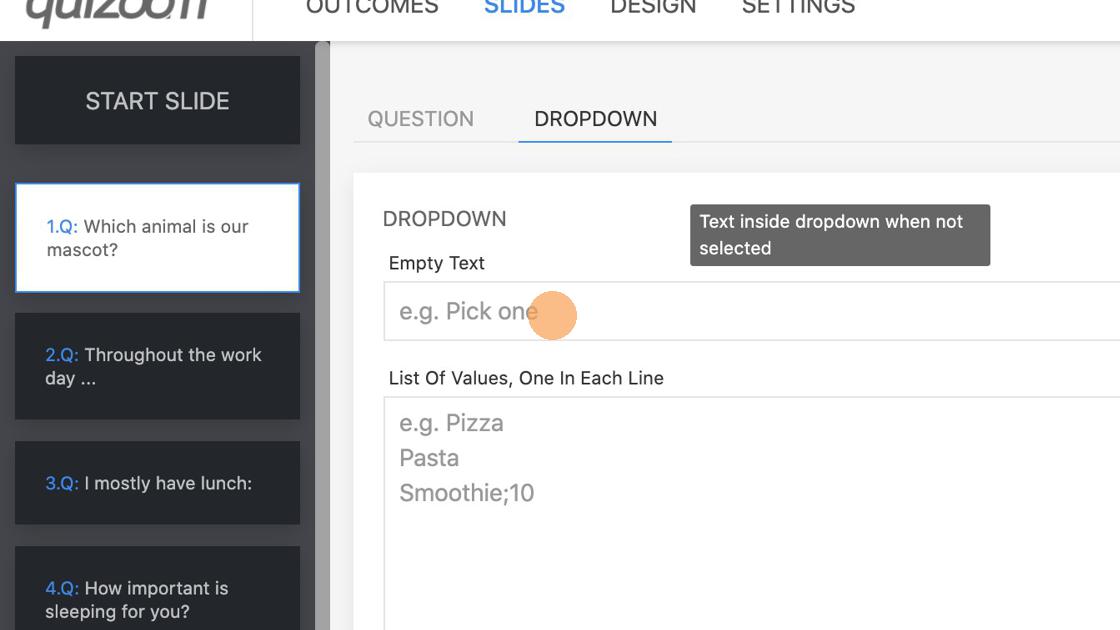Click the slide list scrollbar

pyautogui.click(x=322, y=330)
